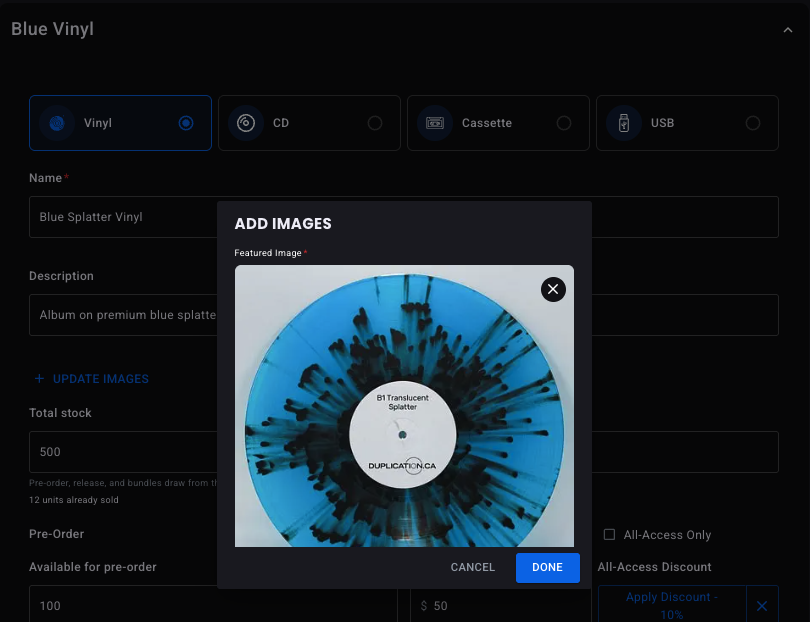Confirm images with the Done button
The image size is (810, 622).
[548, 567]
